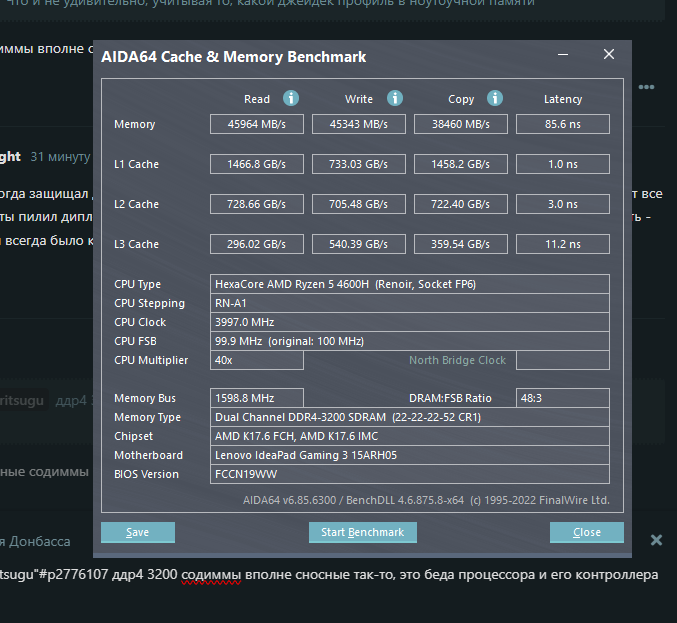Close the AIDA64 window via title X
Viewport: 677px width, 623px height.
[x=609, y=54]
